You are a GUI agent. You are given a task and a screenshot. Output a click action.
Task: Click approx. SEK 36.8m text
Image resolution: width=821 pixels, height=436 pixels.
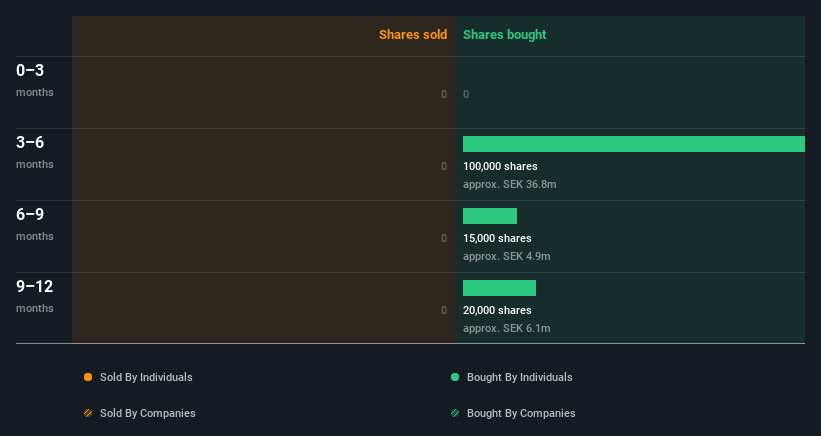(x=509, y=184)
